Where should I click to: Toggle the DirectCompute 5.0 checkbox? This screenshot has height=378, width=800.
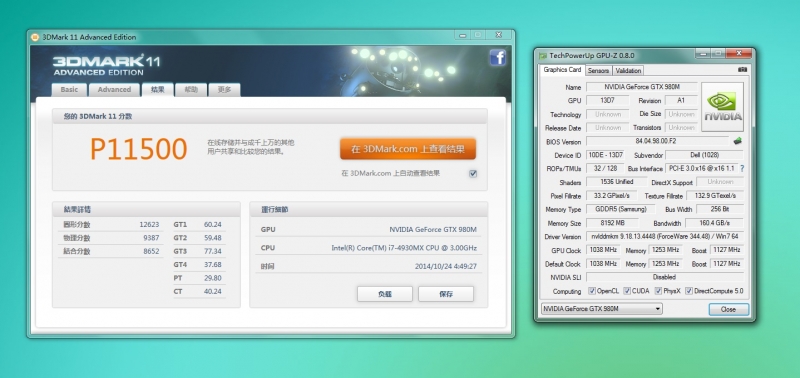[x=689, y=291]
